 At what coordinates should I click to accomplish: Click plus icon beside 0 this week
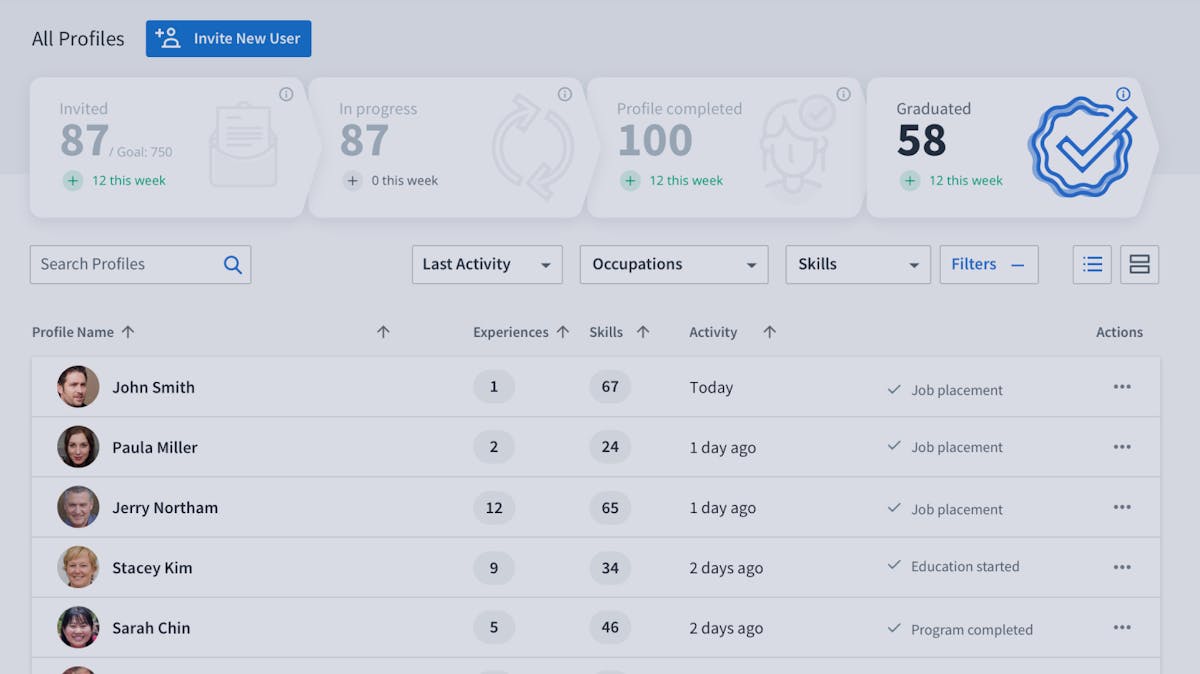pos(352,181)
